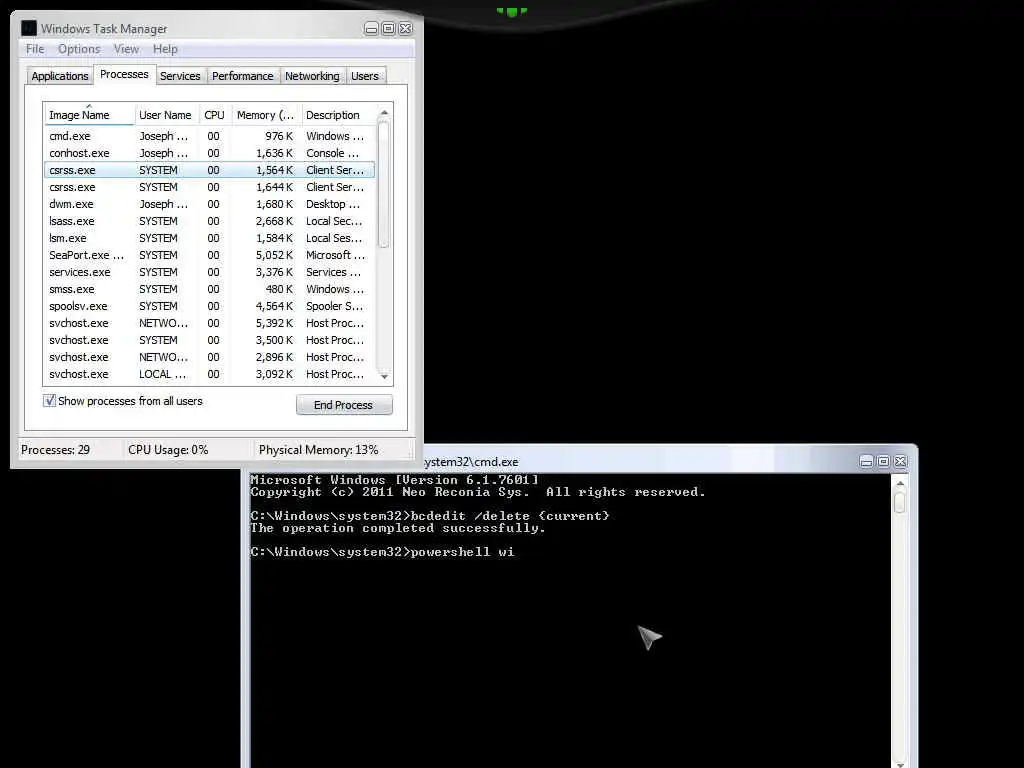The image size is (1024, 768).
Task: Sort by Description column header
Action: point(338,115)
